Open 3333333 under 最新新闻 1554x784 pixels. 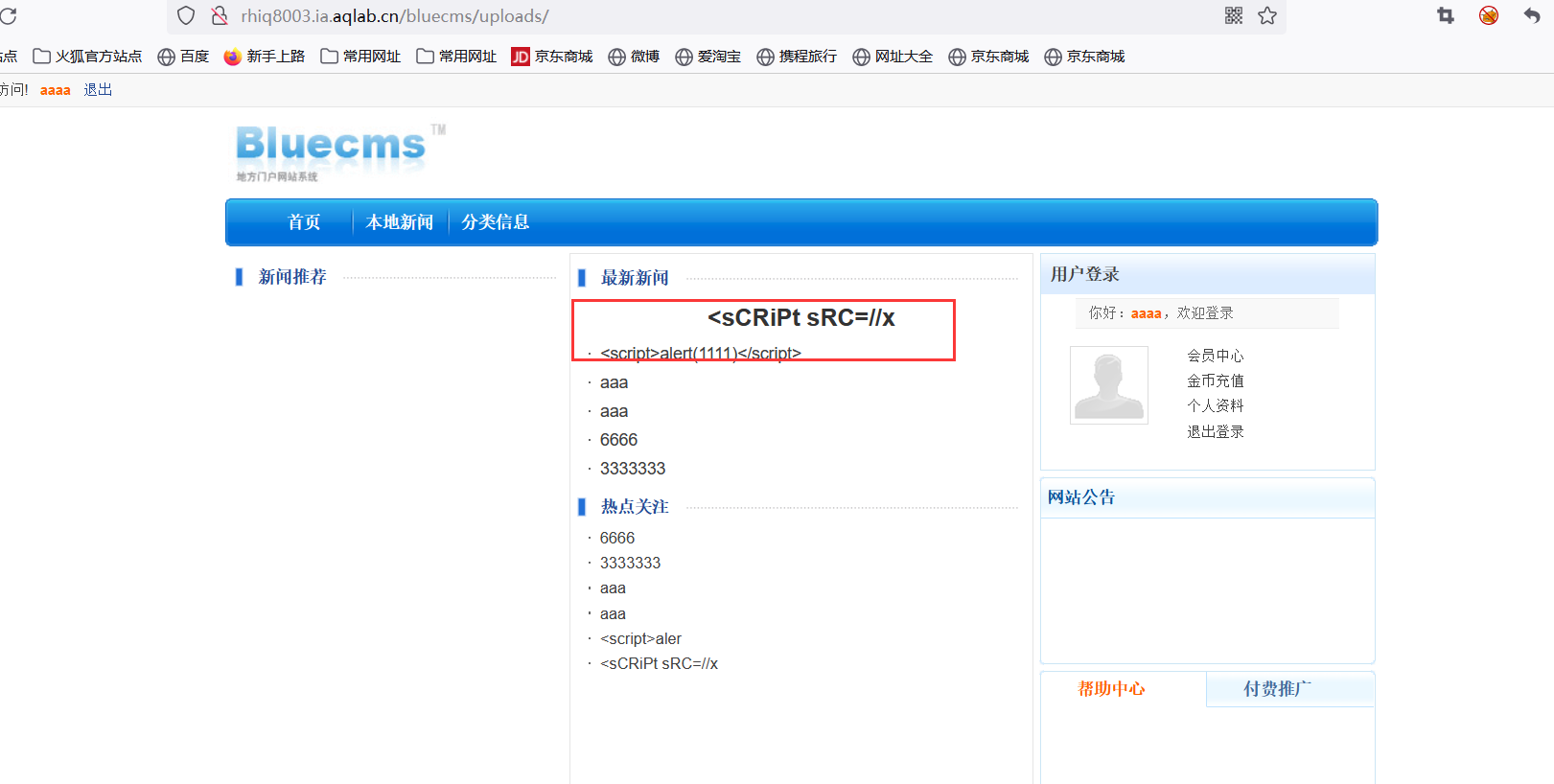coord(633,469)
